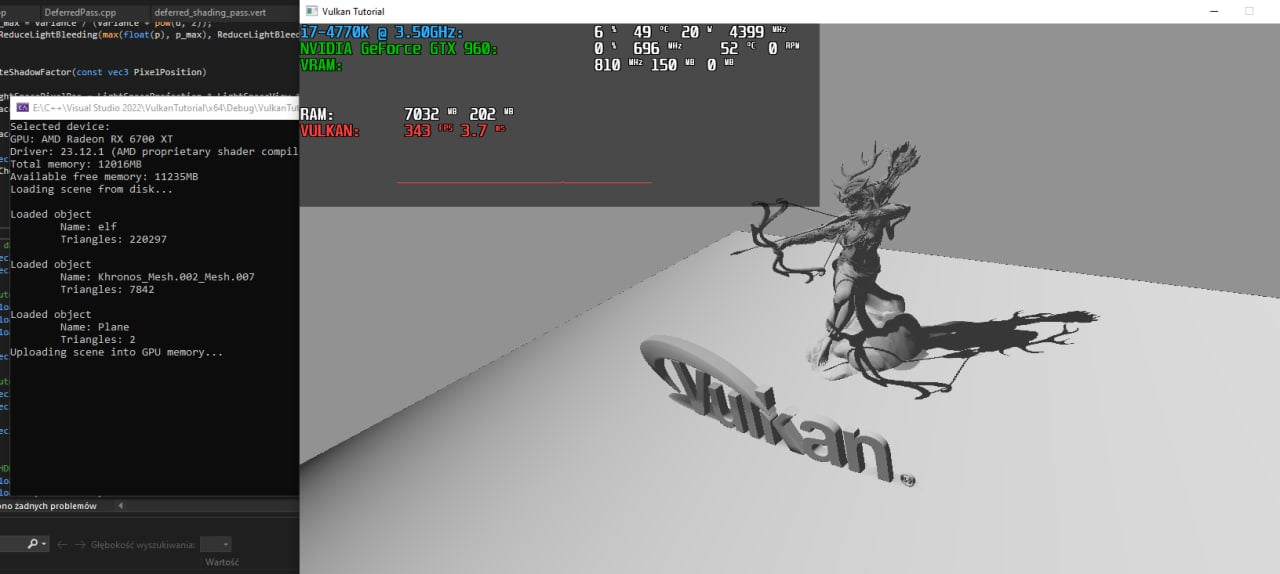
Task: Click the green 'VRAM:' overlay label
Action: click(x=322, y=64)
